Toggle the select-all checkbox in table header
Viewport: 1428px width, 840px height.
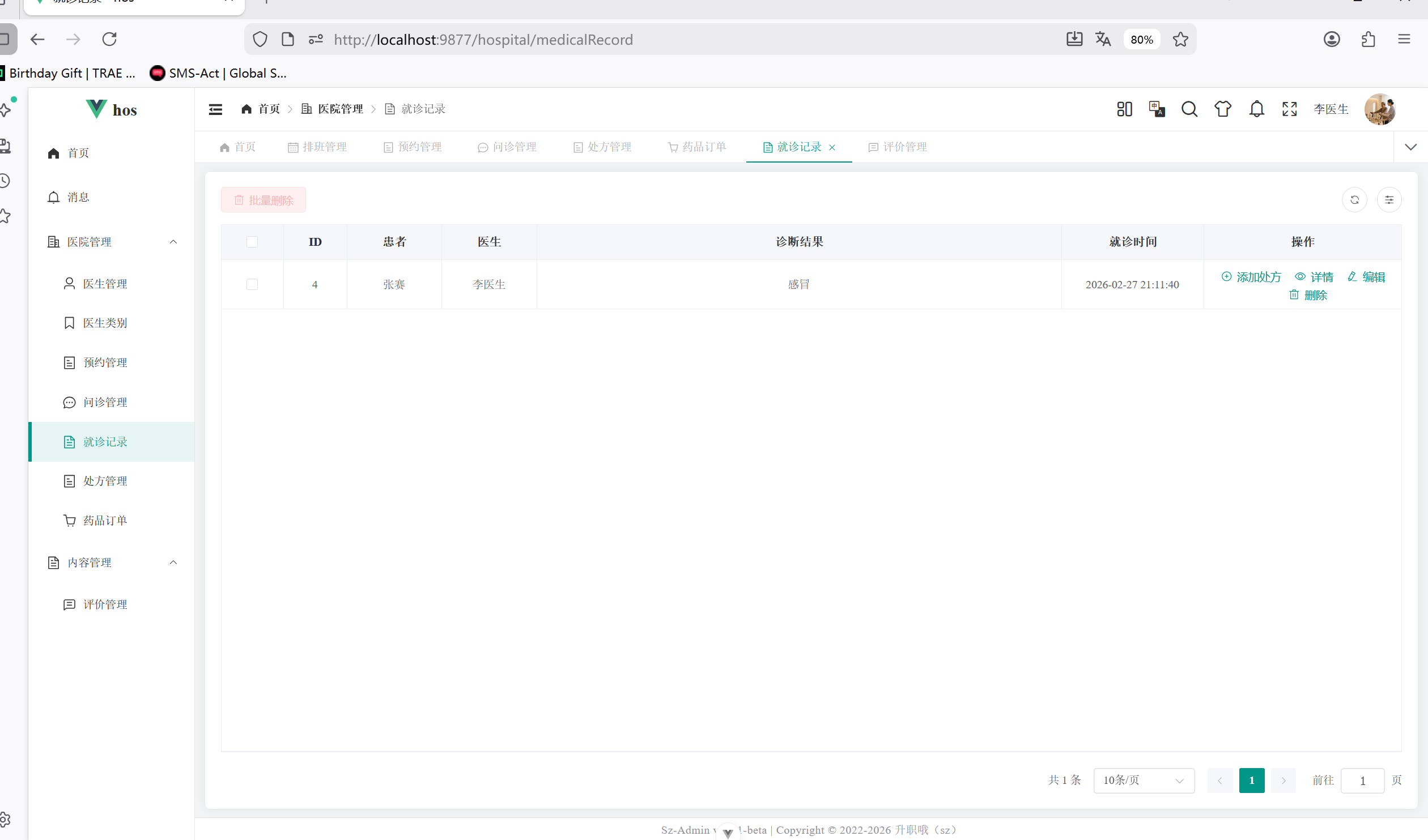(252, 242)
